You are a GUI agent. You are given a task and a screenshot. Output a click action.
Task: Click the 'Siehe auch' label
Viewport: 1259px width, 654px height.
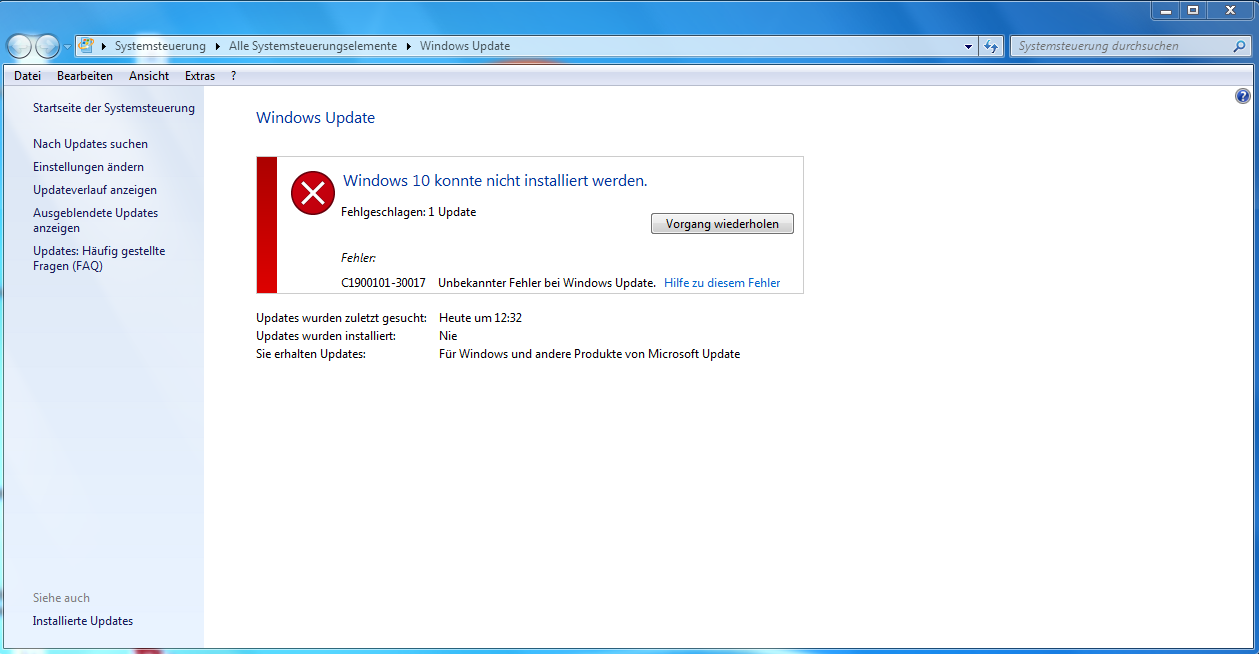coord(61,598)
